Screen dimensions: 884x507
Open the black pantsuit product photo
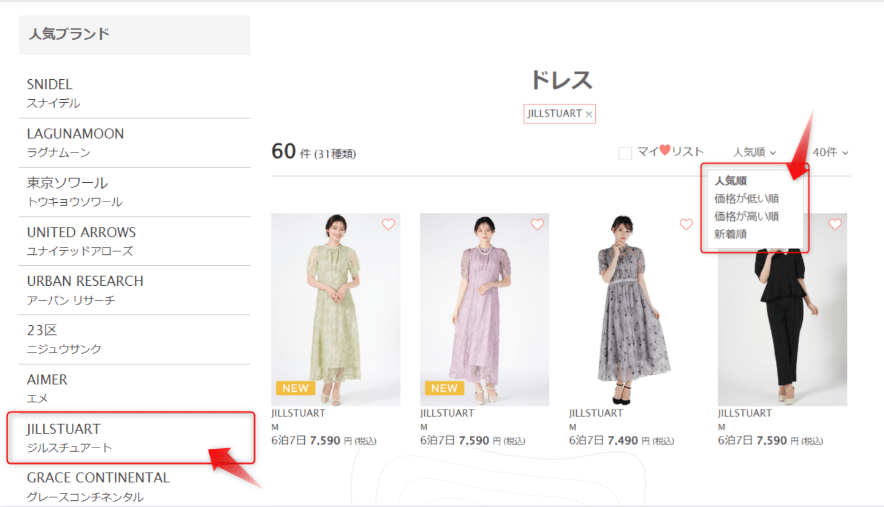782,309
